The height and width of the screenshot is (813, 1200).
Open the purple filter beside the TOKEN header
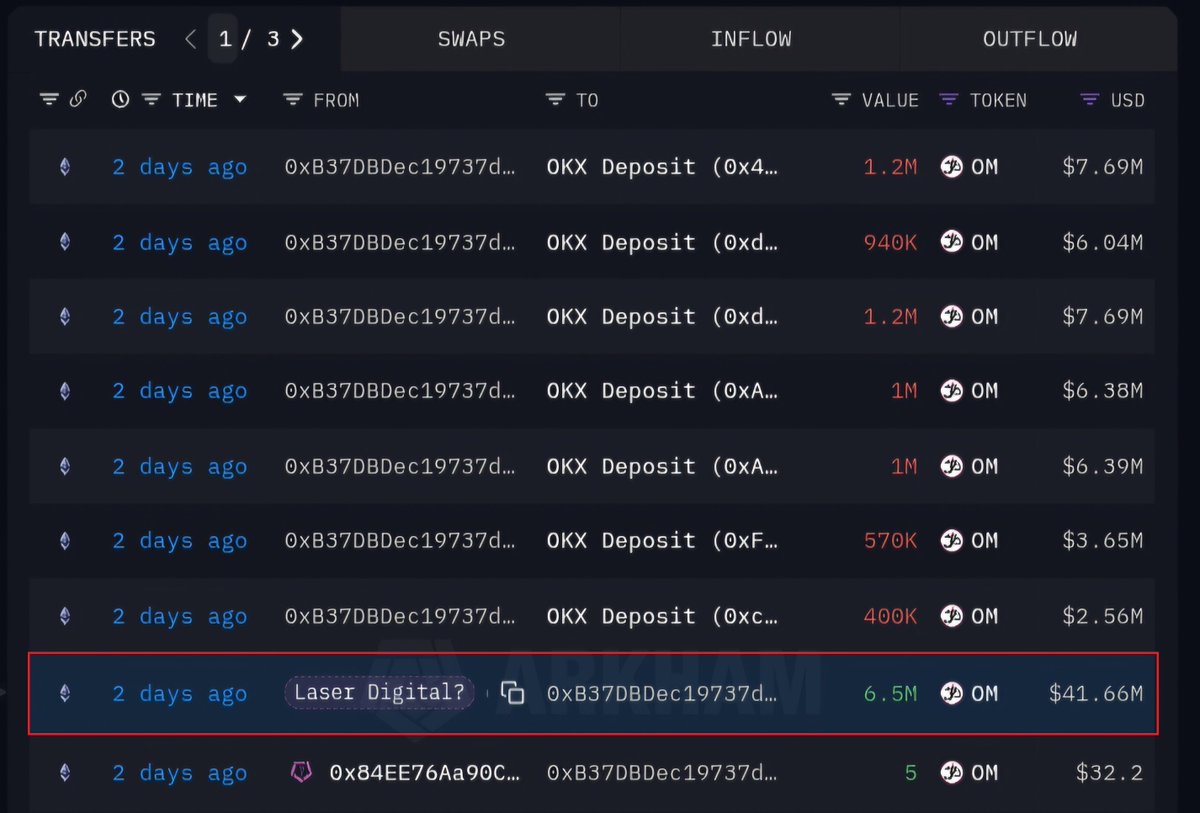(949, 99)
